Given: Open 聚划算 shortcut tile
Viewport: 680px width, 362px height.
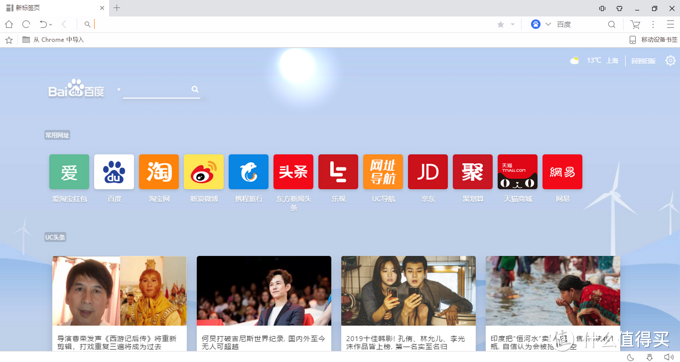Looking at the screenshot, I should click(473, 172).
